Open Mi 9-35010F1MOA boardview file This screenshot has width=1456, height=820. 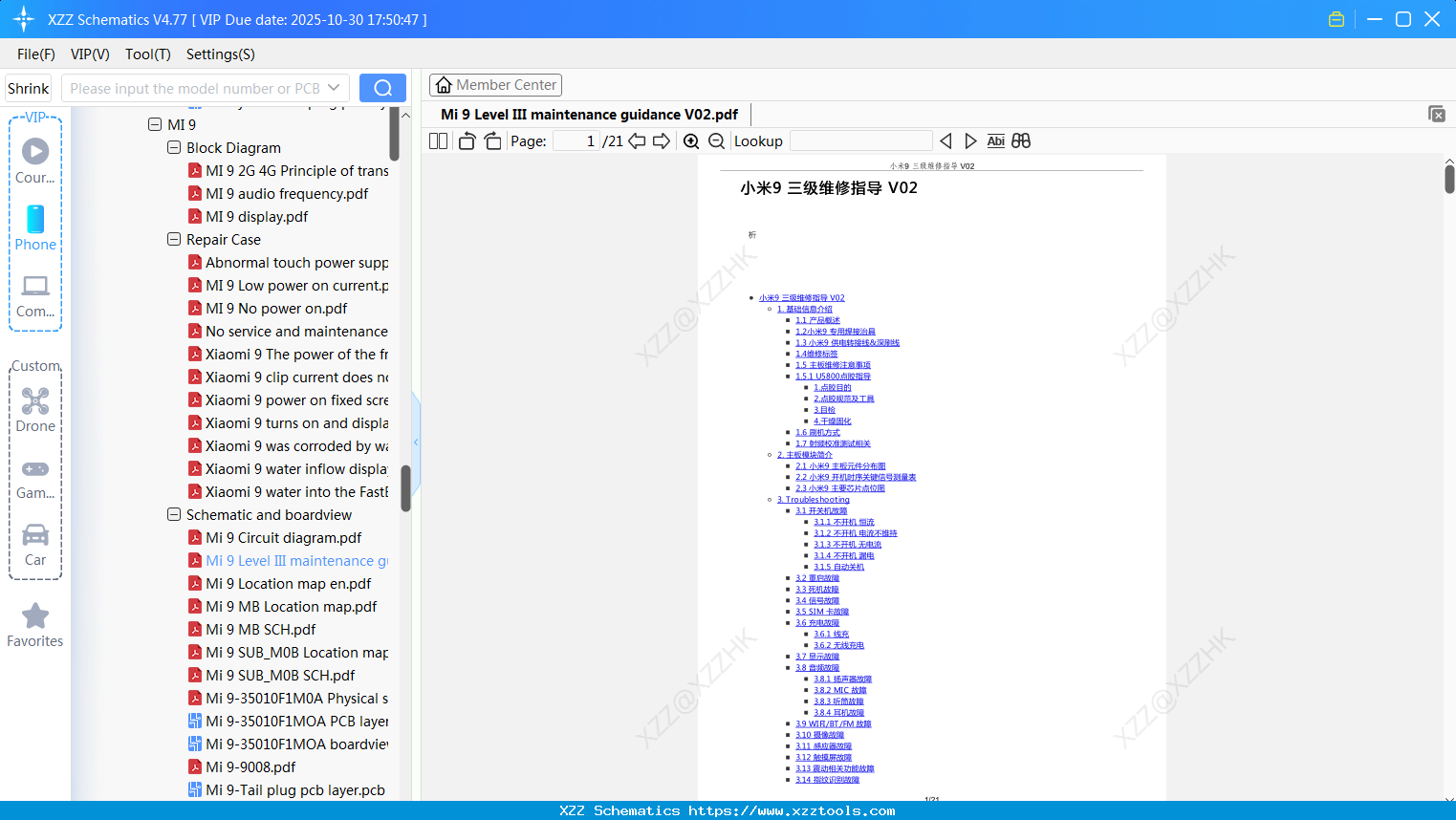(297, 744)
